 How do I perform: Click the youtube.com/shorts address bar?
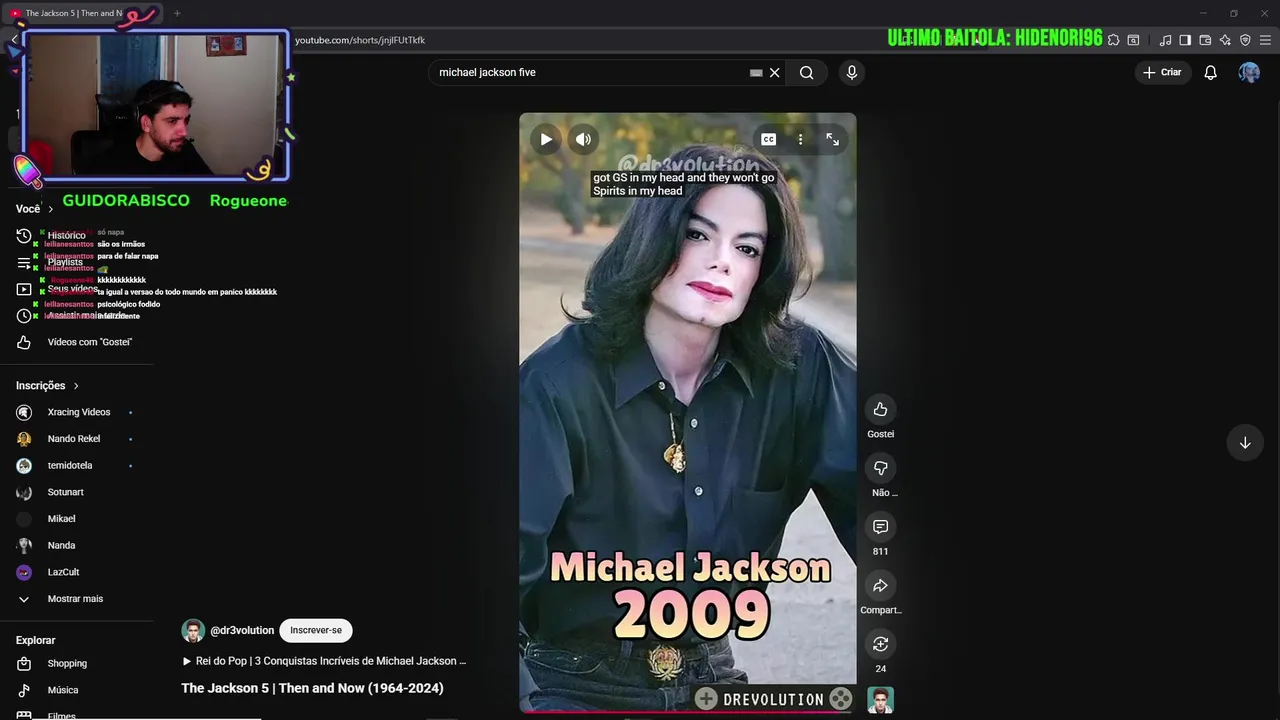(360, 40)
